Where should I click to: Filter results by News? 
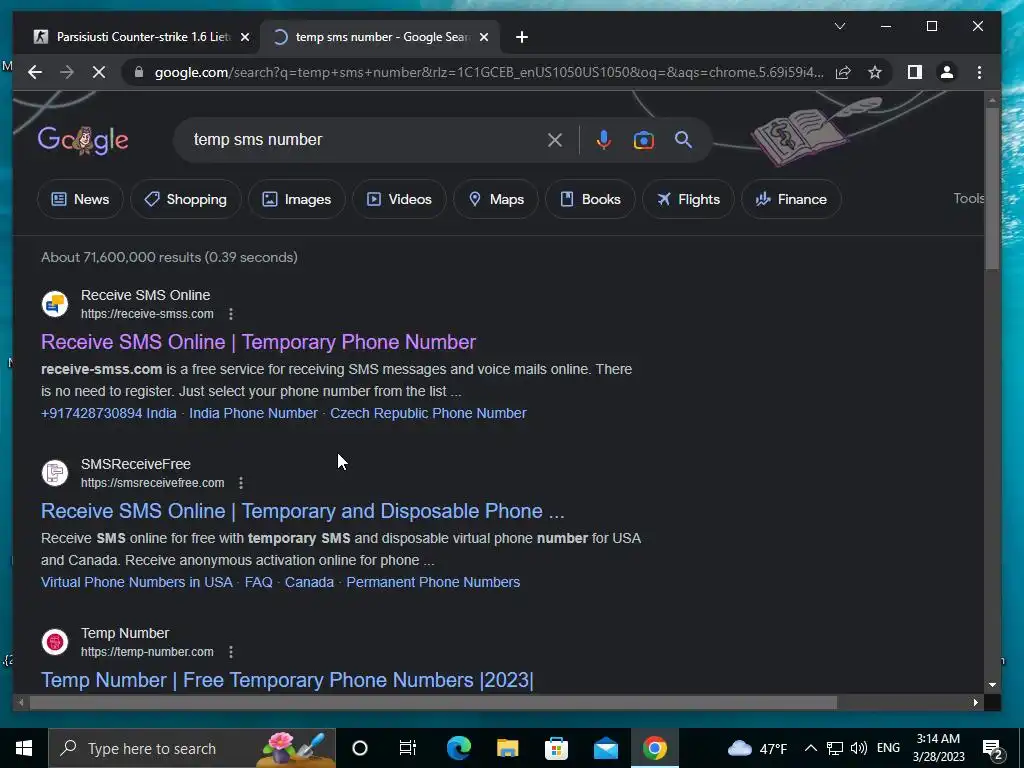coord(80,199)
